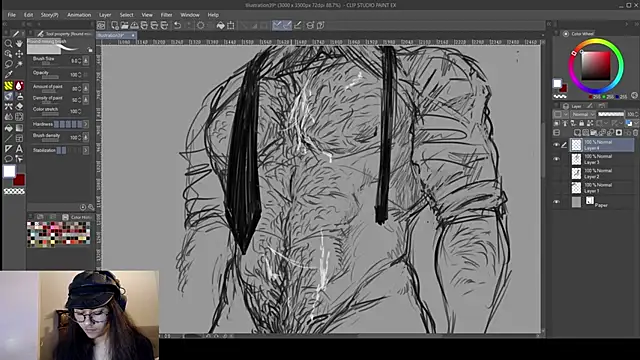Viewport: 640px width, 360px height.
Task: Select the Eyedropper tool
Action: coord(8,74)
